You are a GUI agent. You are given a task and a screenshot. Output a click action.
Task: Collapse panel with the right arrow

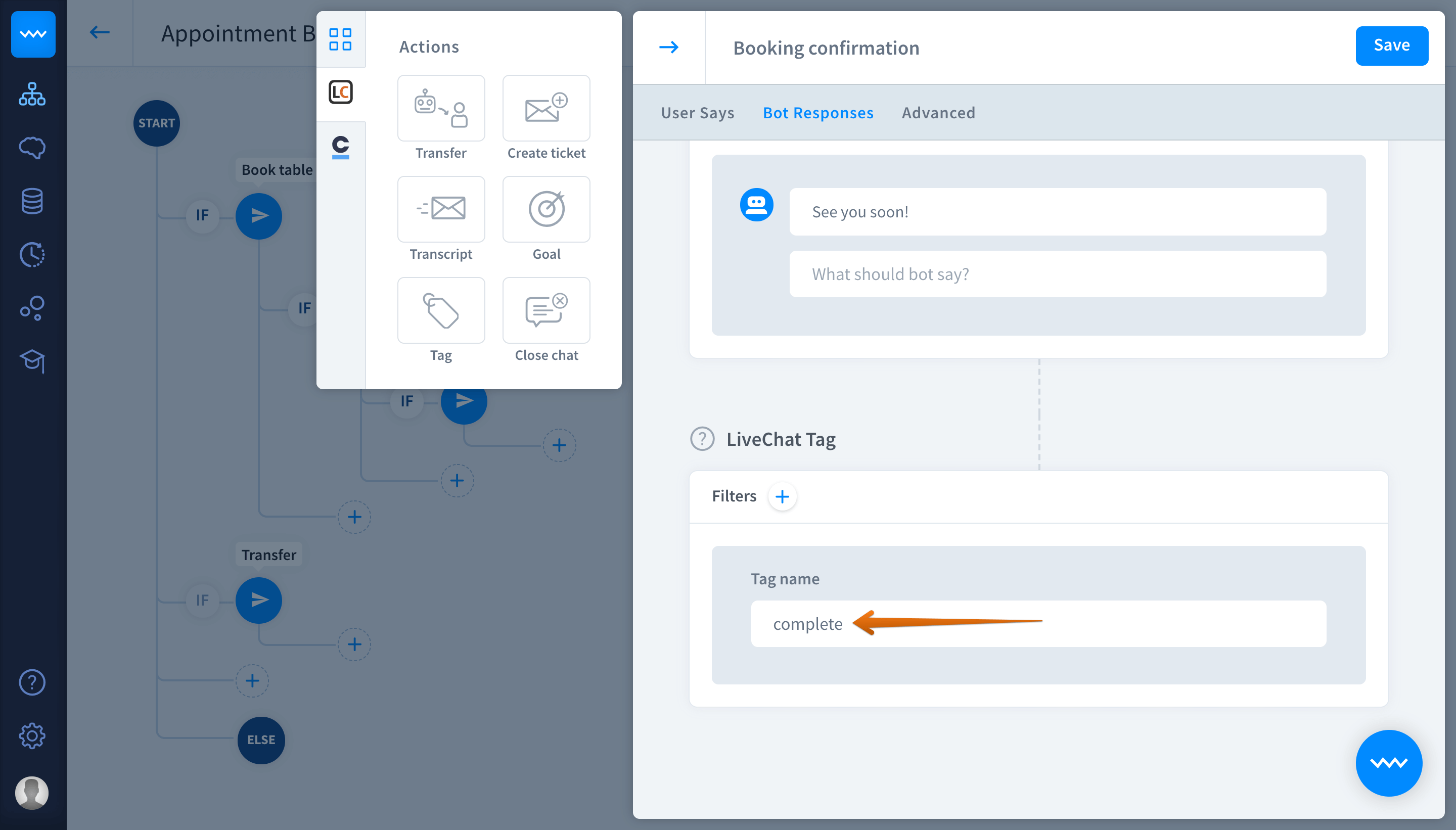pyautogui.click(x=668, y=48)
